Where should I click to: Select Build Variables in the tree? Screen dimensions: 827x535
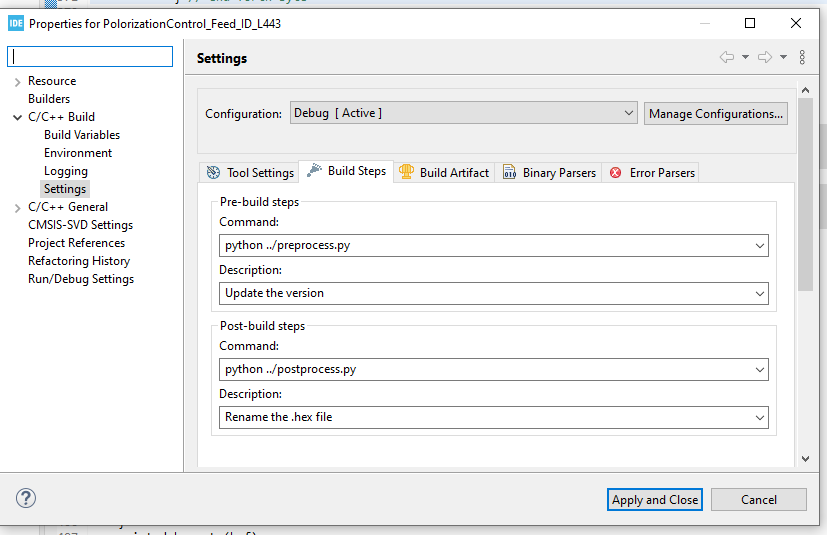pyautogui.click(x=82, y=135)
